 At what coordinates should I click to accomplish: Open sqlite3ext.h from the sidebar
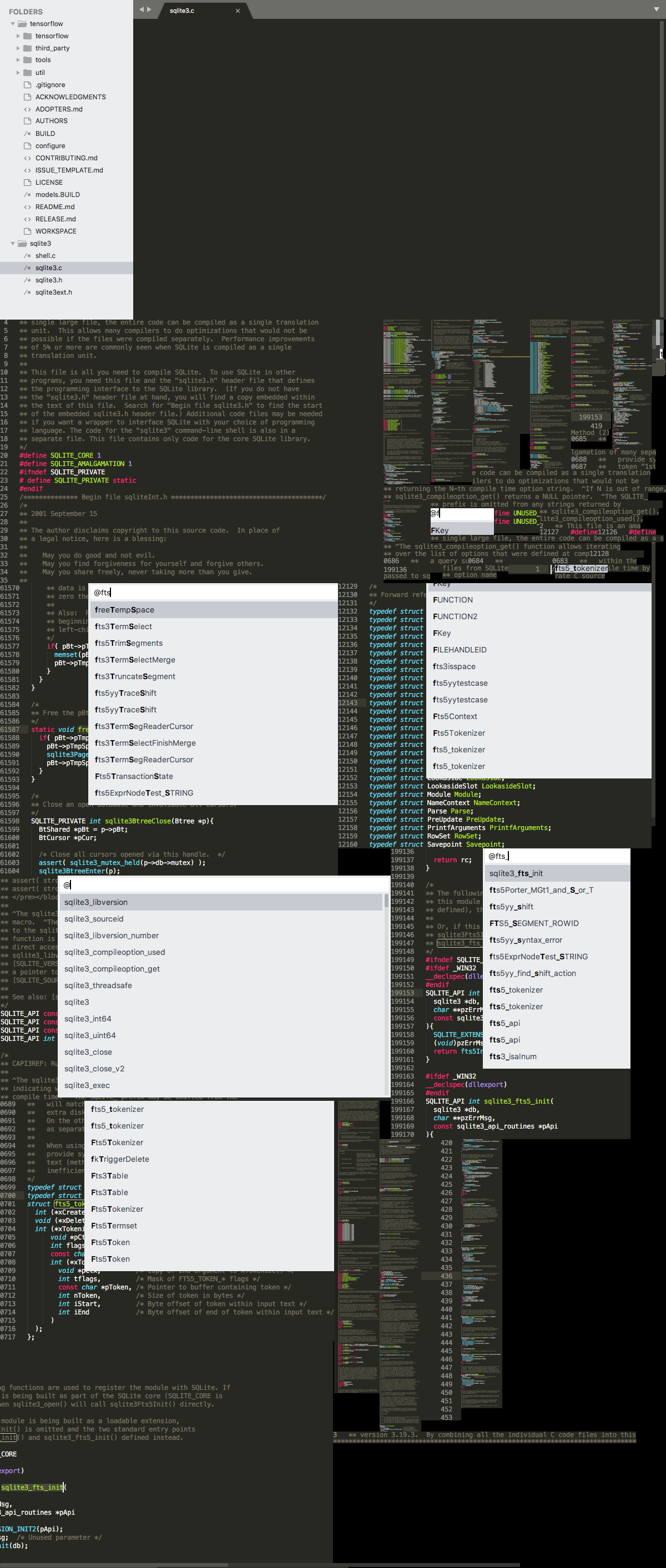pos(54,292)
